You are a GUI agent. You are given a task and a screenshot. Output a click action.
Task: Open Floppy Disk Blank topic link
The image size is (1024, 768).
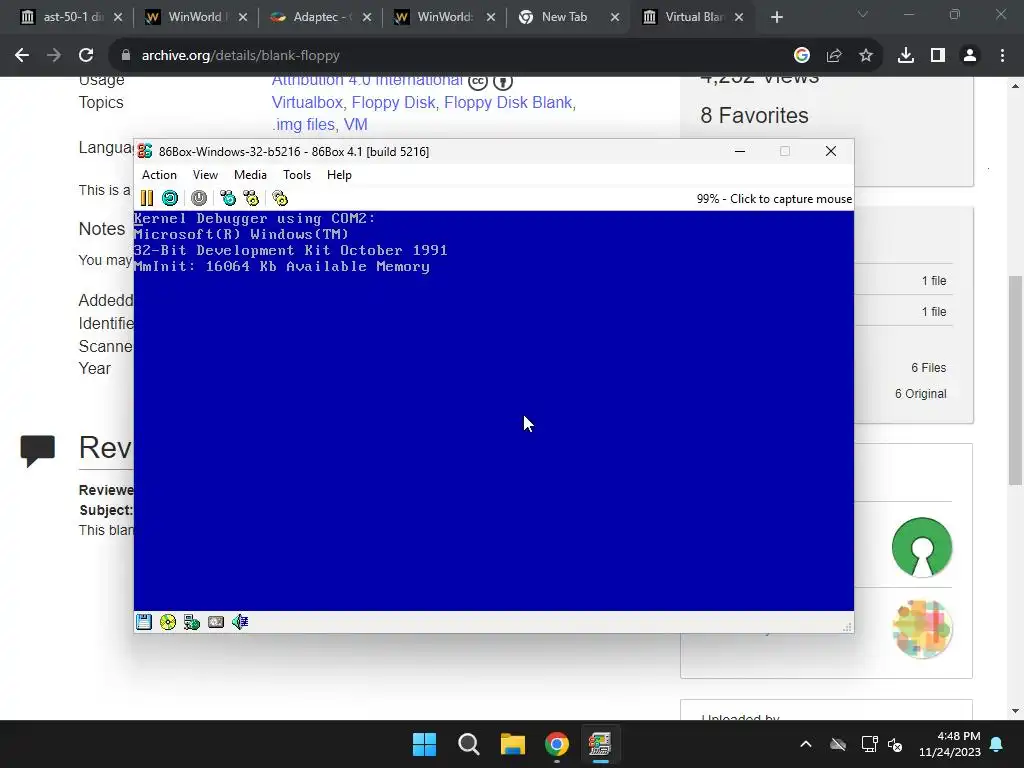[508, 103]
